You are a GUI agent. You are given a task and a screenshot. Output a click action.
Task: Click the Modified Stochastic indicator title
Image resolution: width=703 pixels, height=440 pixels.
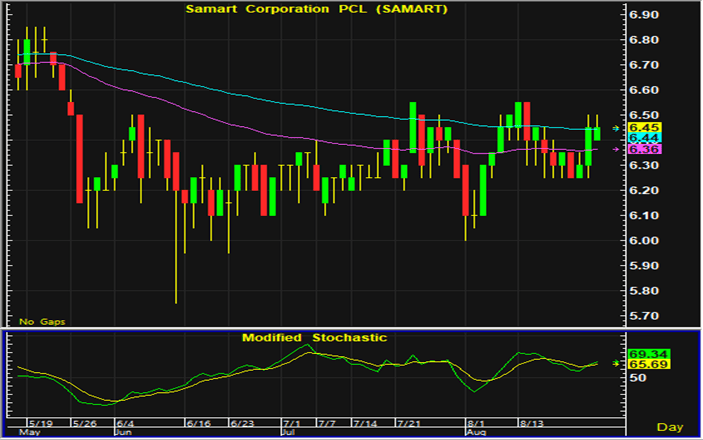pos(314,338)
